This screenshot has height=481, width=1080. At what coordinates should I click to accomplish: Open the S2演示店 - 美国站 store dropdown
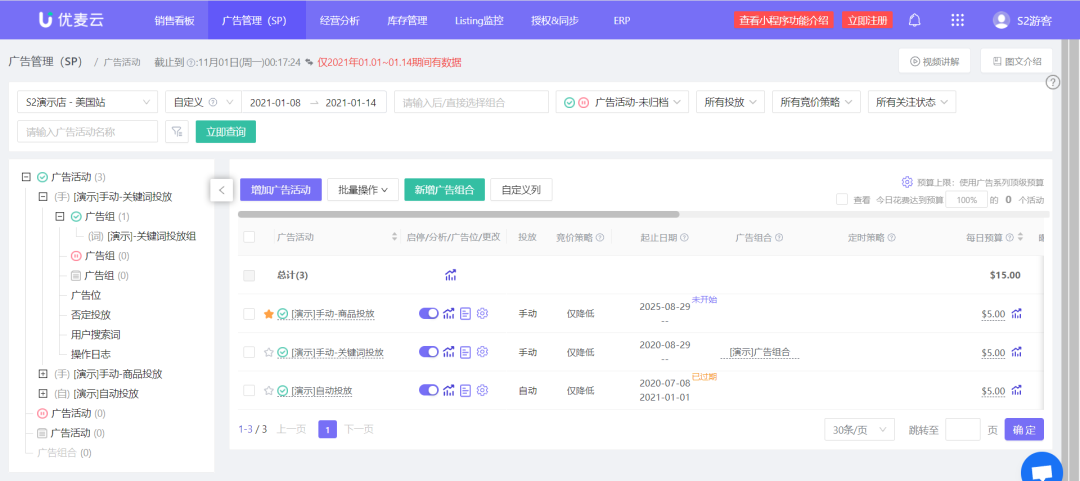[x=87, y=102]
